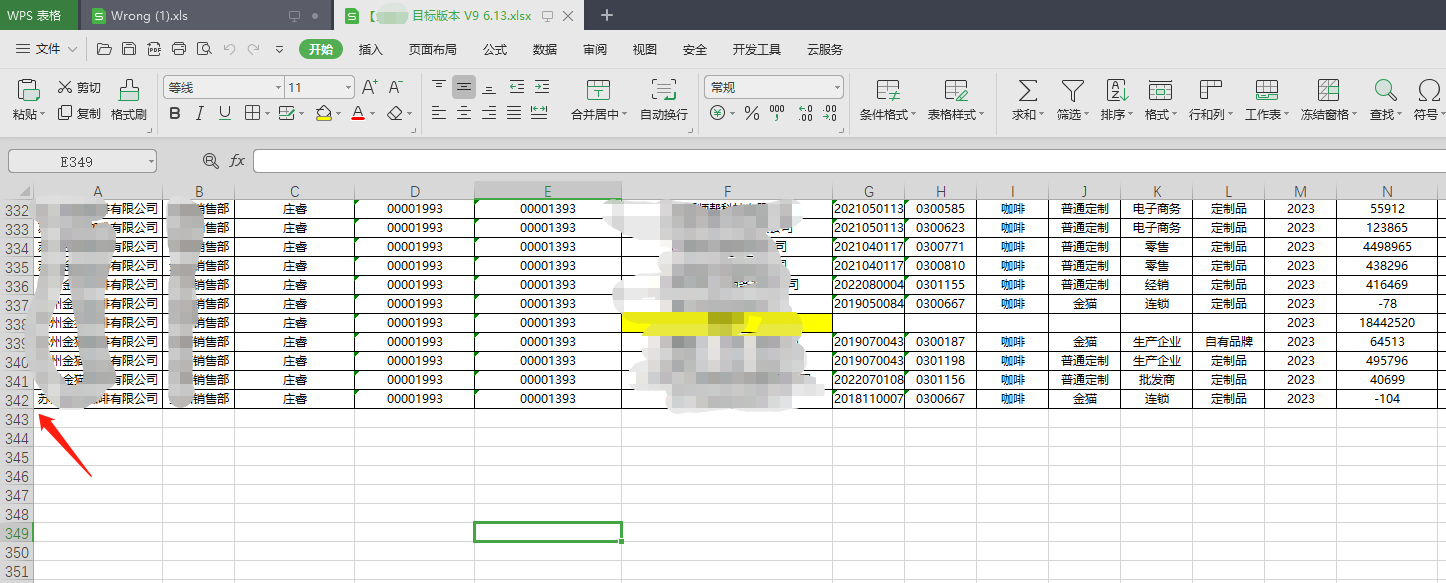Click distributed alignment icon
Screen dimensions: 1446x583
click(x=540, y=113)
